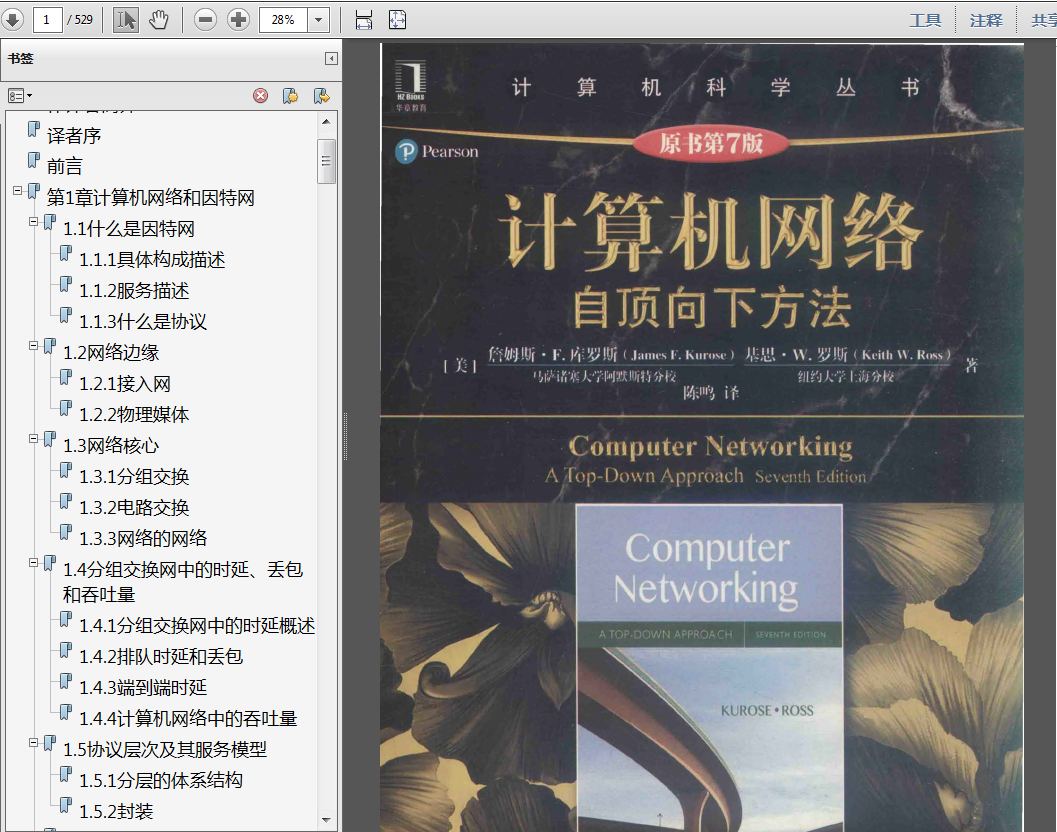
Task: Create new bookmark icon
Action: (291, 96)
